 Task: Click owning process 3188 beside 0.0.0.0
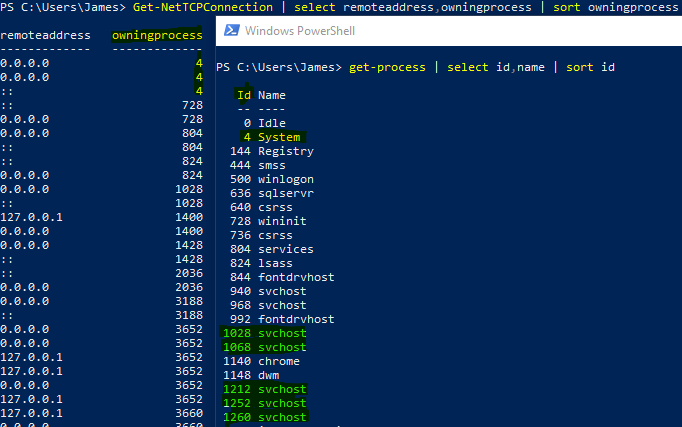pos(189,301)
